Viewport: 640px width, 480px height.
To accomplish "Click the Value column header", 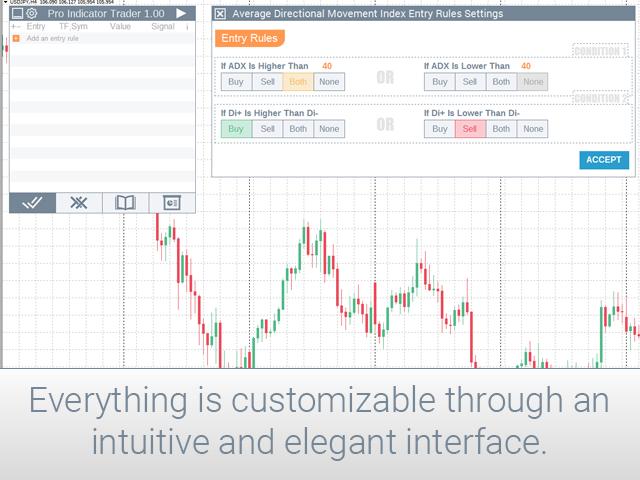I will point(120,27).
